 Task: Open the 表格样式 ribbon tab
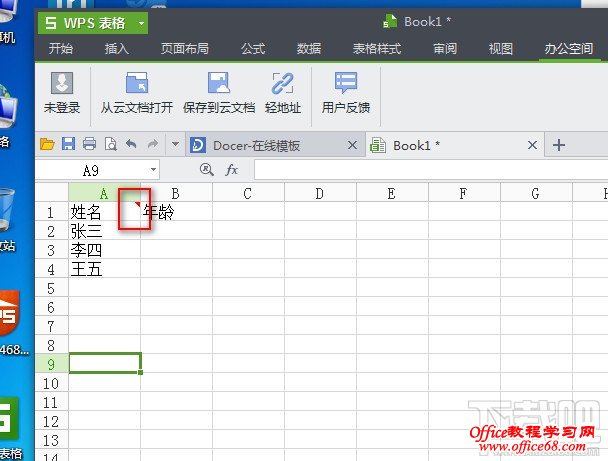pos(377,48)
